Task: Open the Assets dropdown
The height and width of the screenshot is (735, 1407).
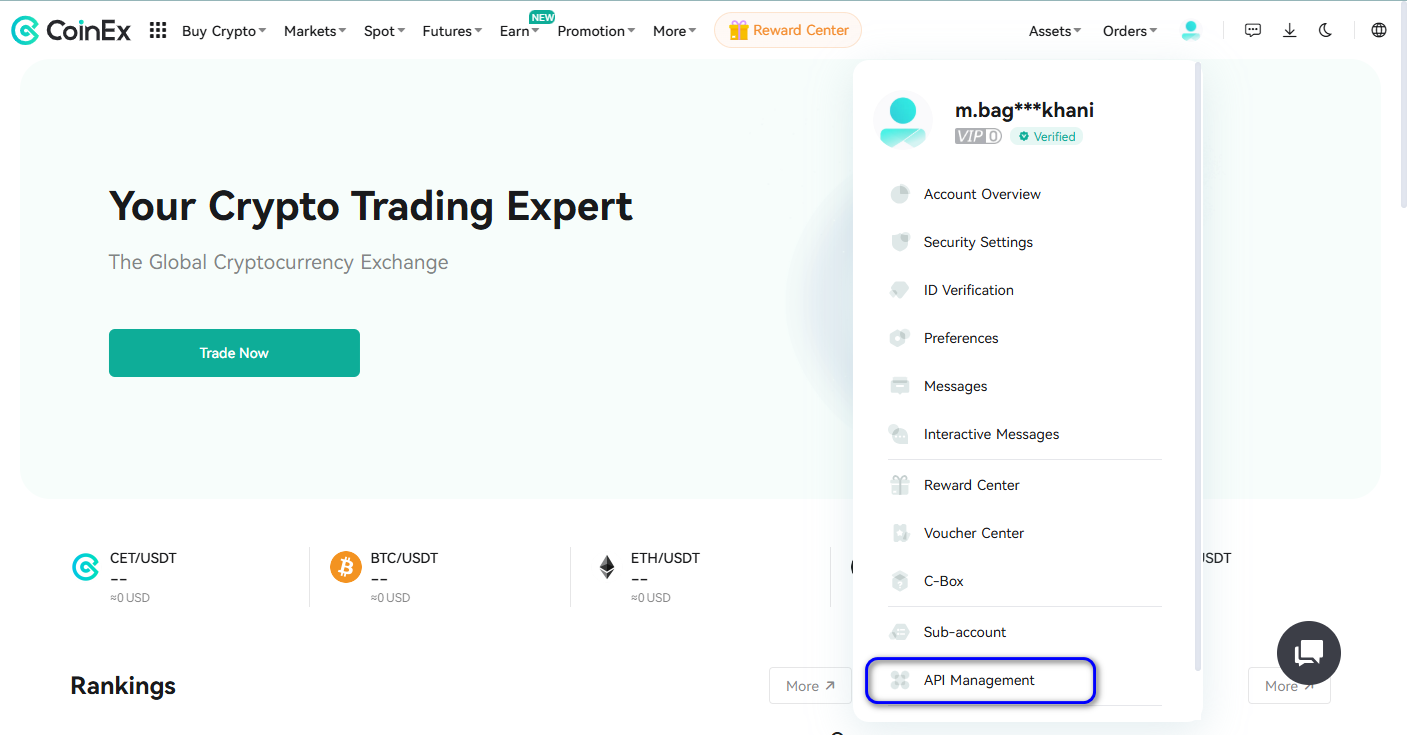Action: (x=1055, y=31)
